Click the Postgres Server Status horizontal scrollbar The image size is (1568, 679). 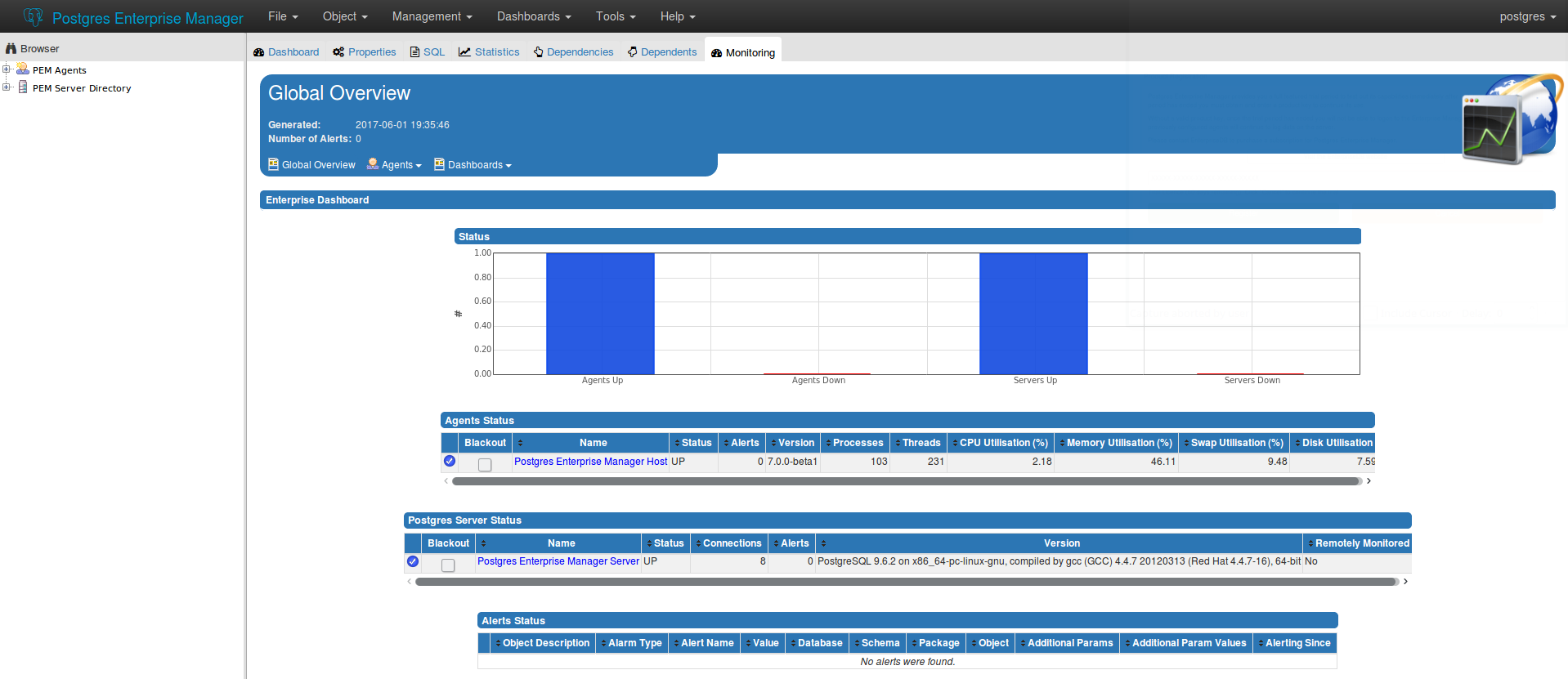(906, 582)
